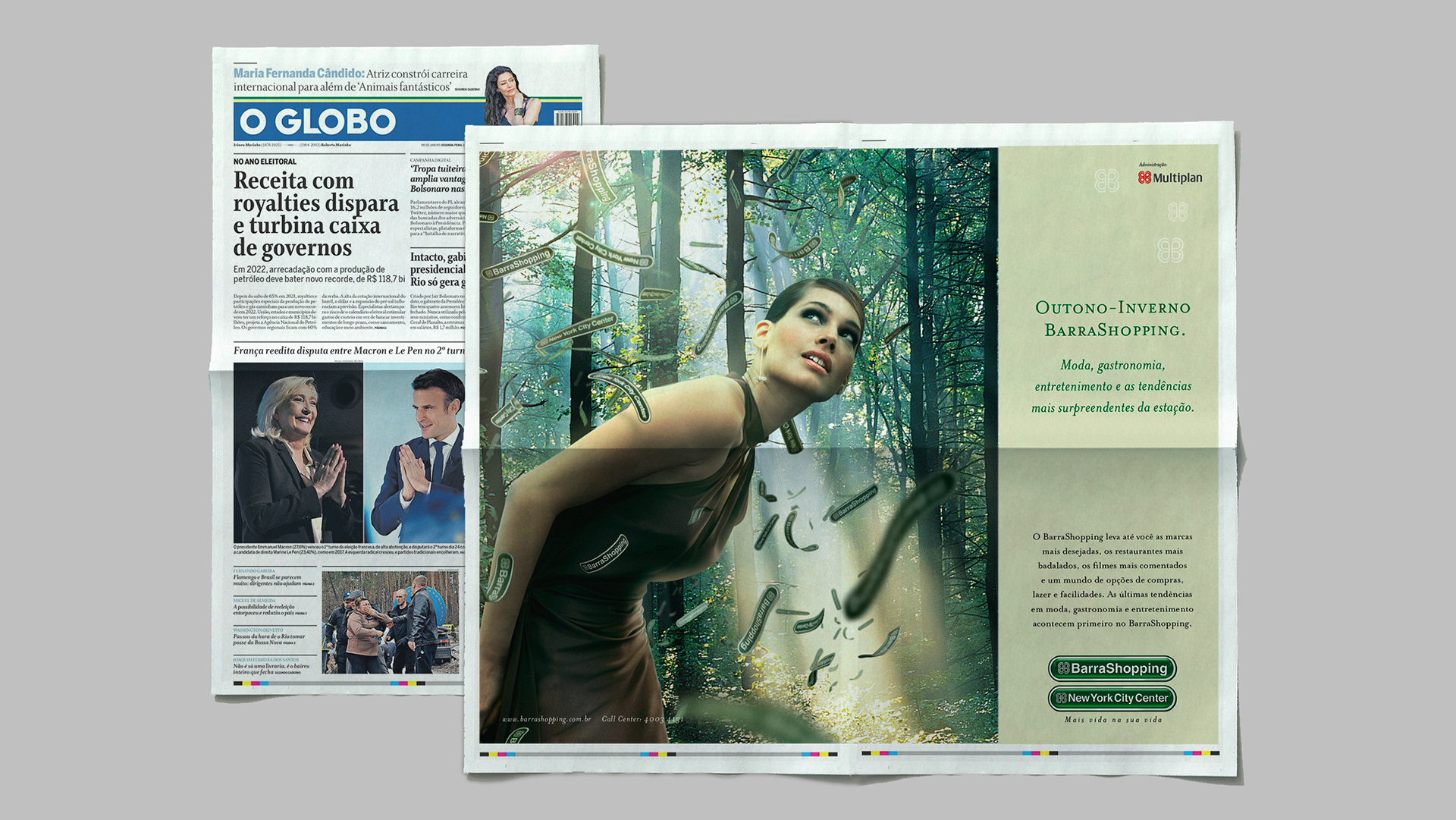This screenshot has width=1456, height=820.
Task: Click the 'Passou da hora de o Rio tomar' teaser
Action: (269, 639)
